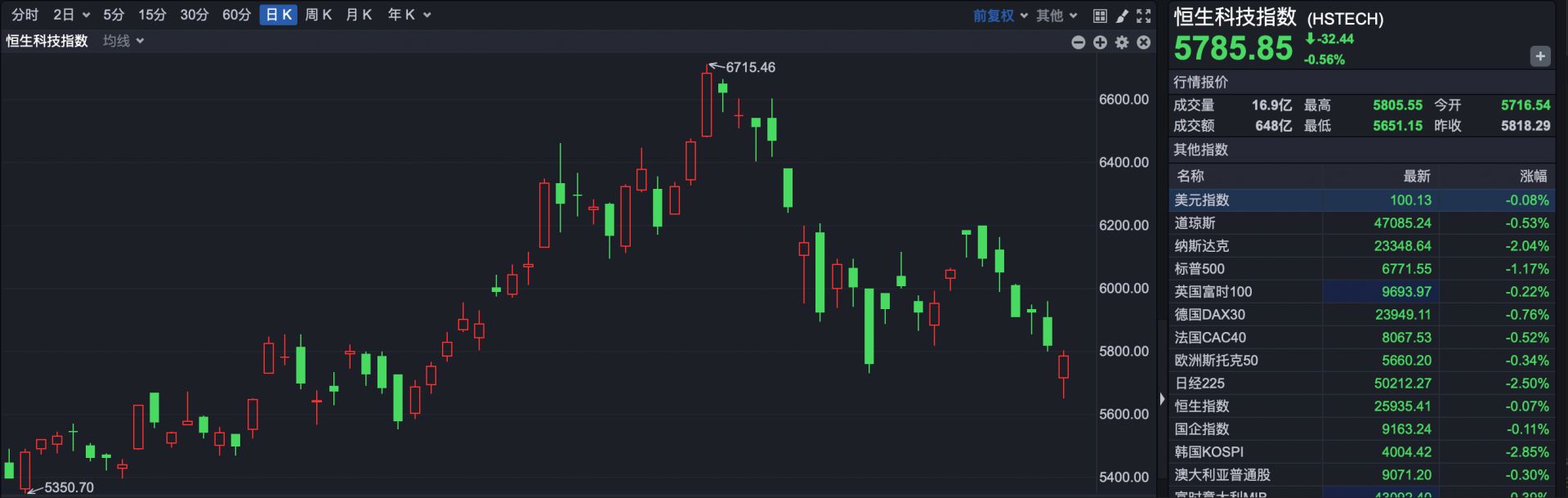Screen dimensions: 1568x498
Task: Open the 前复权 adjustment dropdown
Action: [x=1000, y=16]
